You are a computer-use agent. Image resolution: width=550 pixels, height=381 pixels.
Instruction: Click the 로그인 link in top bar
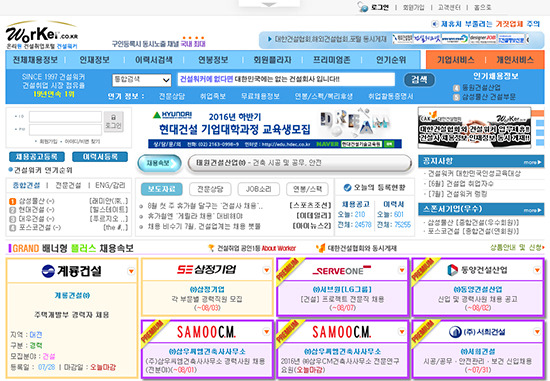click(x=380, y=7)
